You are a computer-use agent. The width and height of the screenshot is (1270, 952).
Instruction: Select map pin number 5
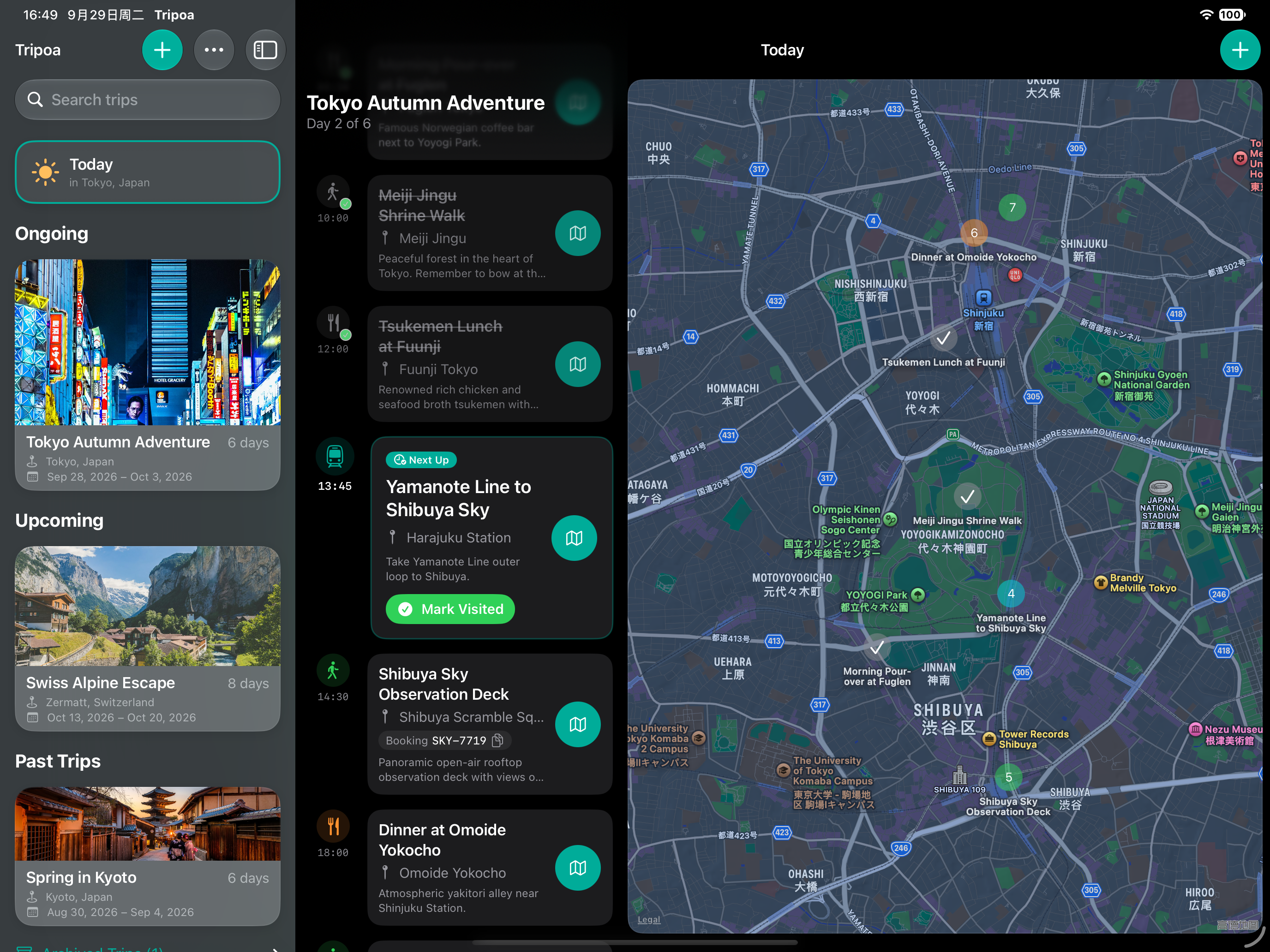click(1009, 778)
